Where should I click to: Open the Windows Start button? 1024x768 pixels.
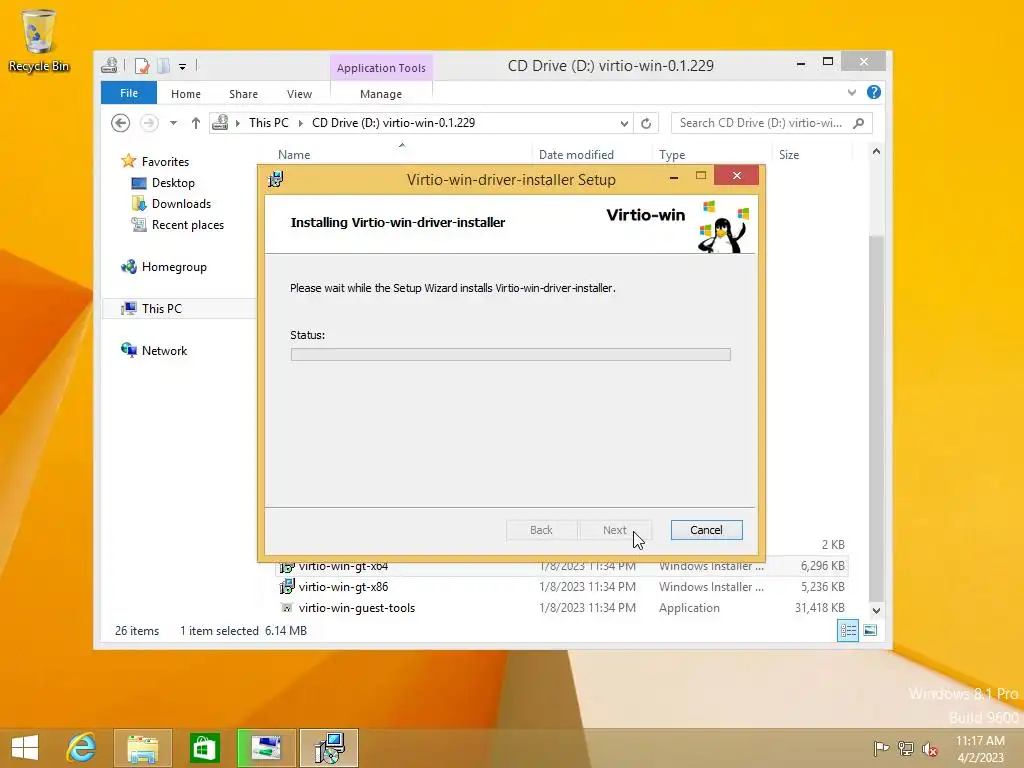coord(25,748)
